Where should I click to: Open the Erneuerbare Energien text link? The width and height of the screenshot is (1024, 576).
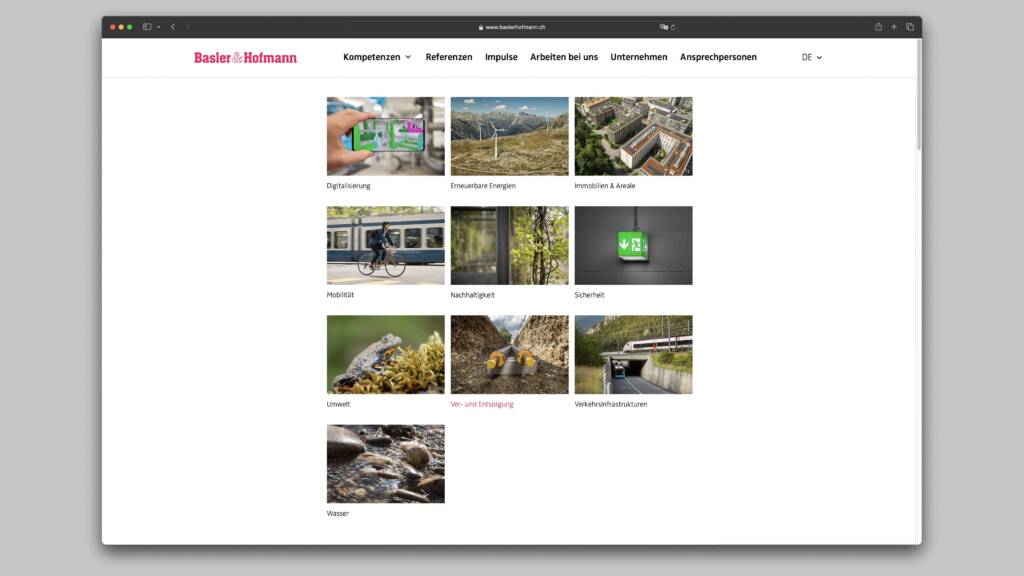coord(483,186)
